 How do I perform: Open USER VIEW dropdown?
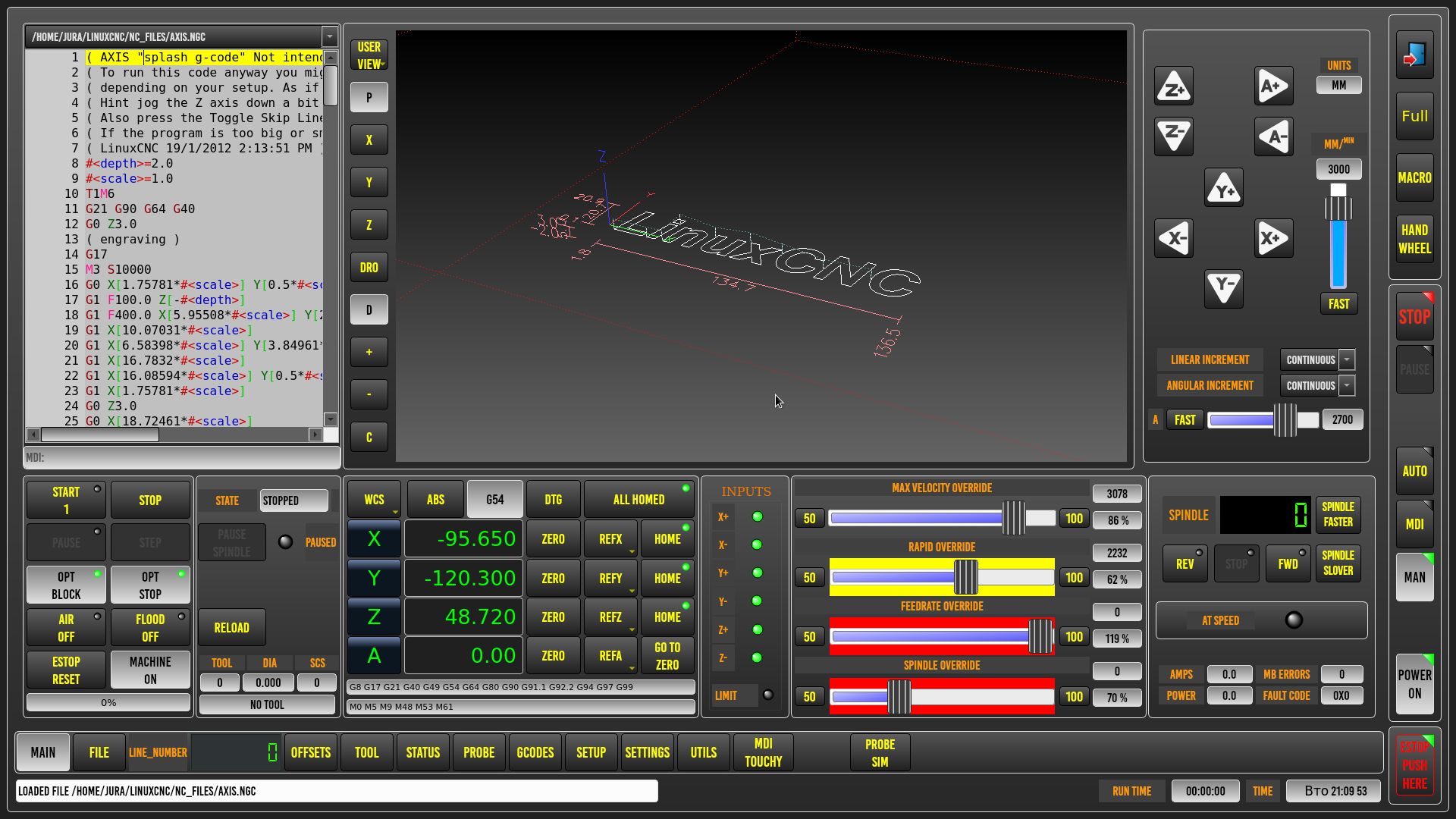click(369, 55)
